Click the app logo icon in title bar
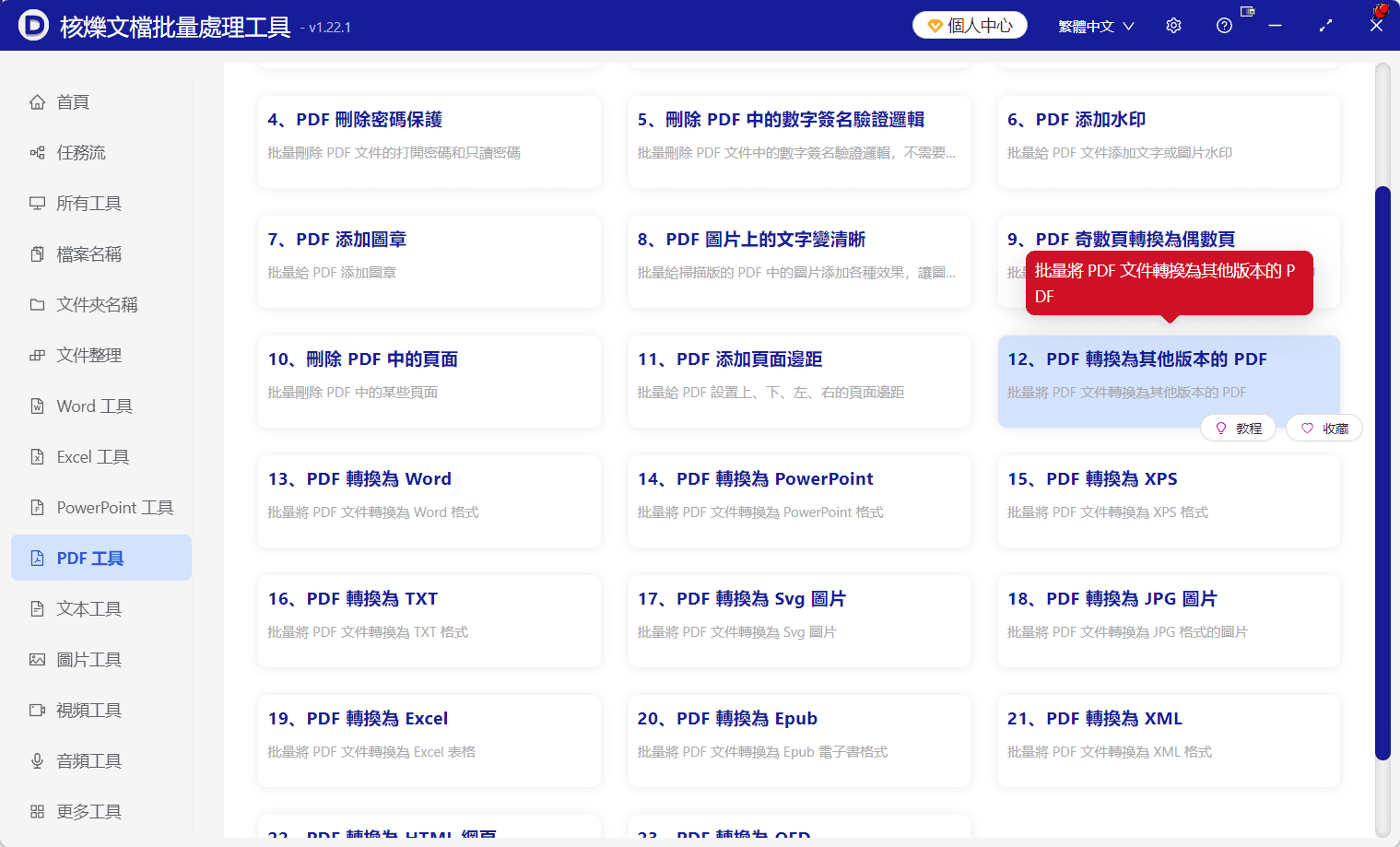Viewport: 1400px width, 847px height. [x=33, y=25]
